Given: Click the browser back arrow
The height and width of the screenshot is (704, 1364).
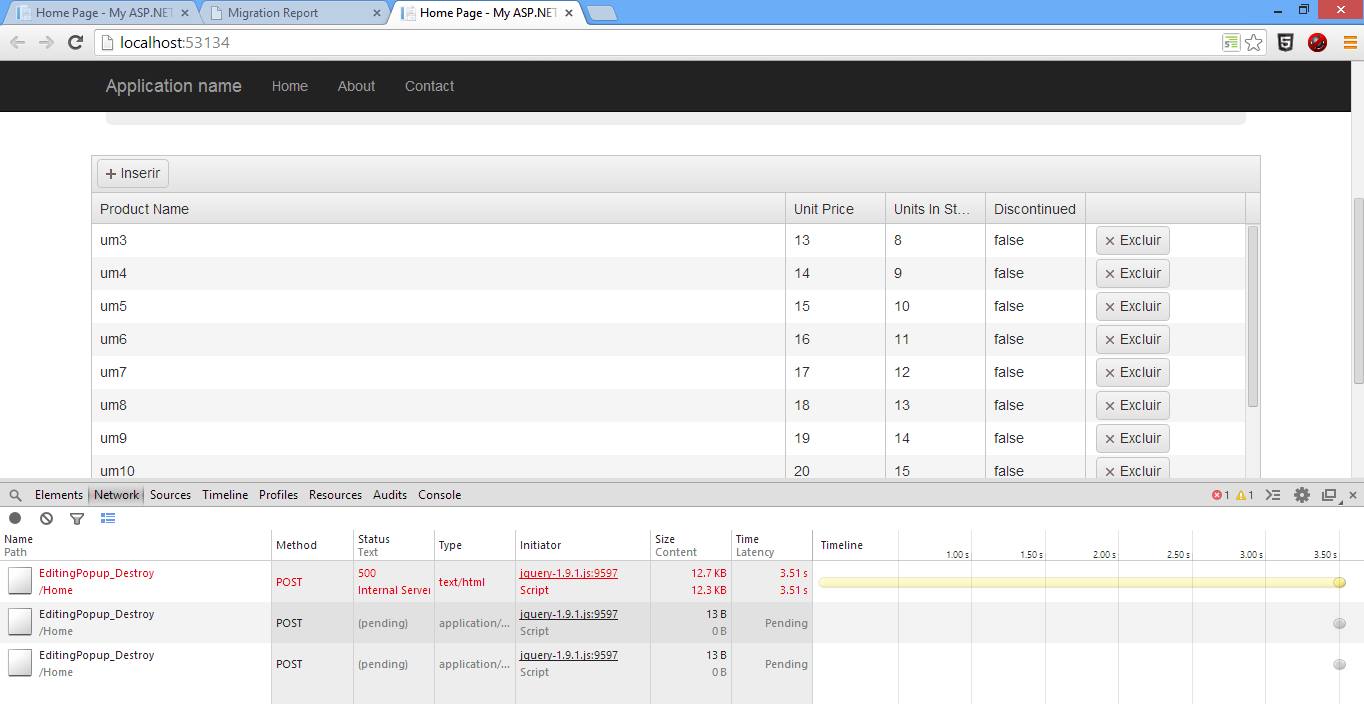Looking at the screenshot, I should tap(18, 42).
